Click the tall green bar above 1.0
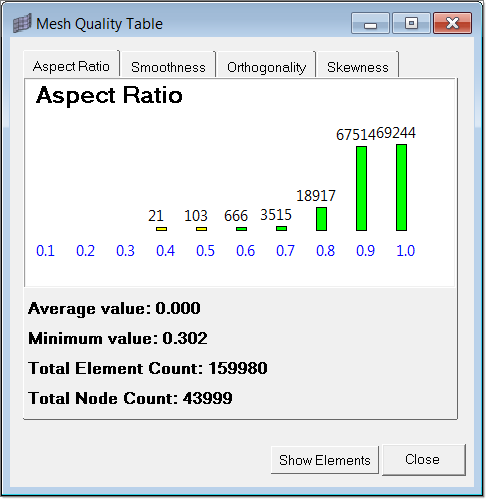This screenshot has height=500, width=487. (x=401, y=187)
